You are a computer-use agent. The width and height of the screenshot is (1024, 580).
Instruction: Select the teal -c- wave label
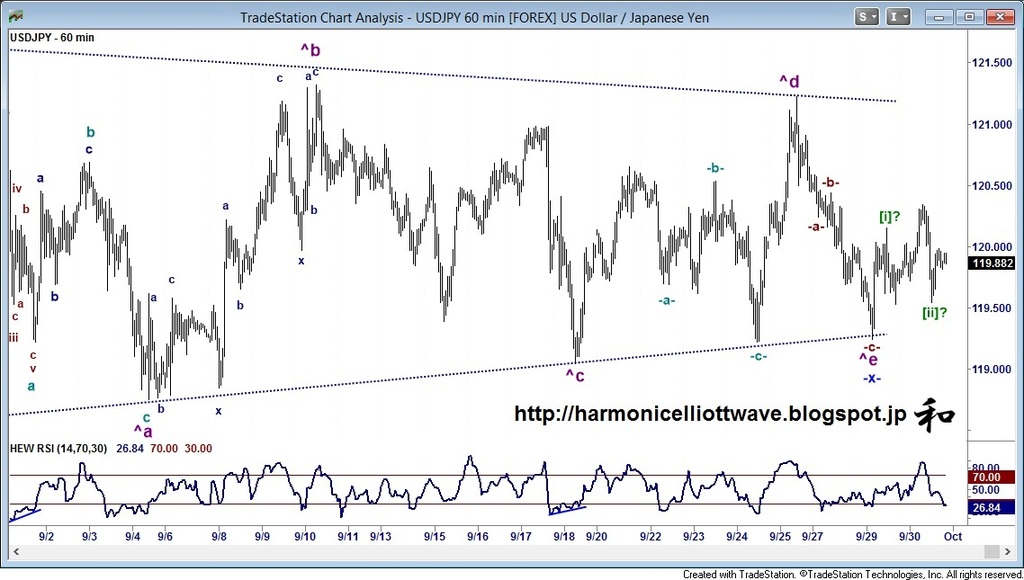click(758, 357)
